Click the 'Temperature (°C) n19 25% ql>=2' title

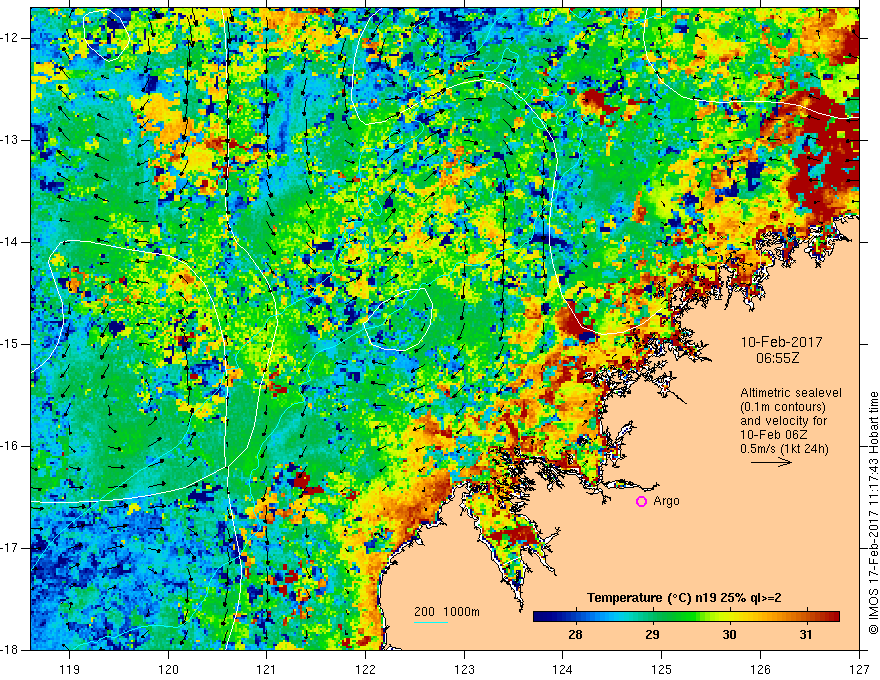click(684, 598)
